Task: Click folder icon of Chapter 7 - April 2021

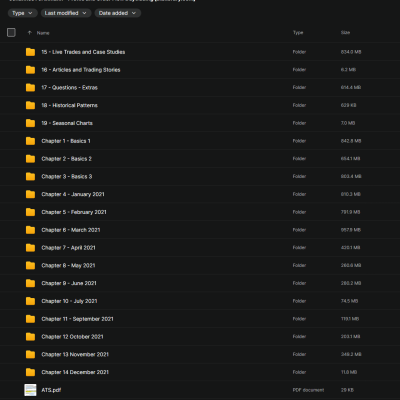Action: pyautogui.click(x=30, y=248)
